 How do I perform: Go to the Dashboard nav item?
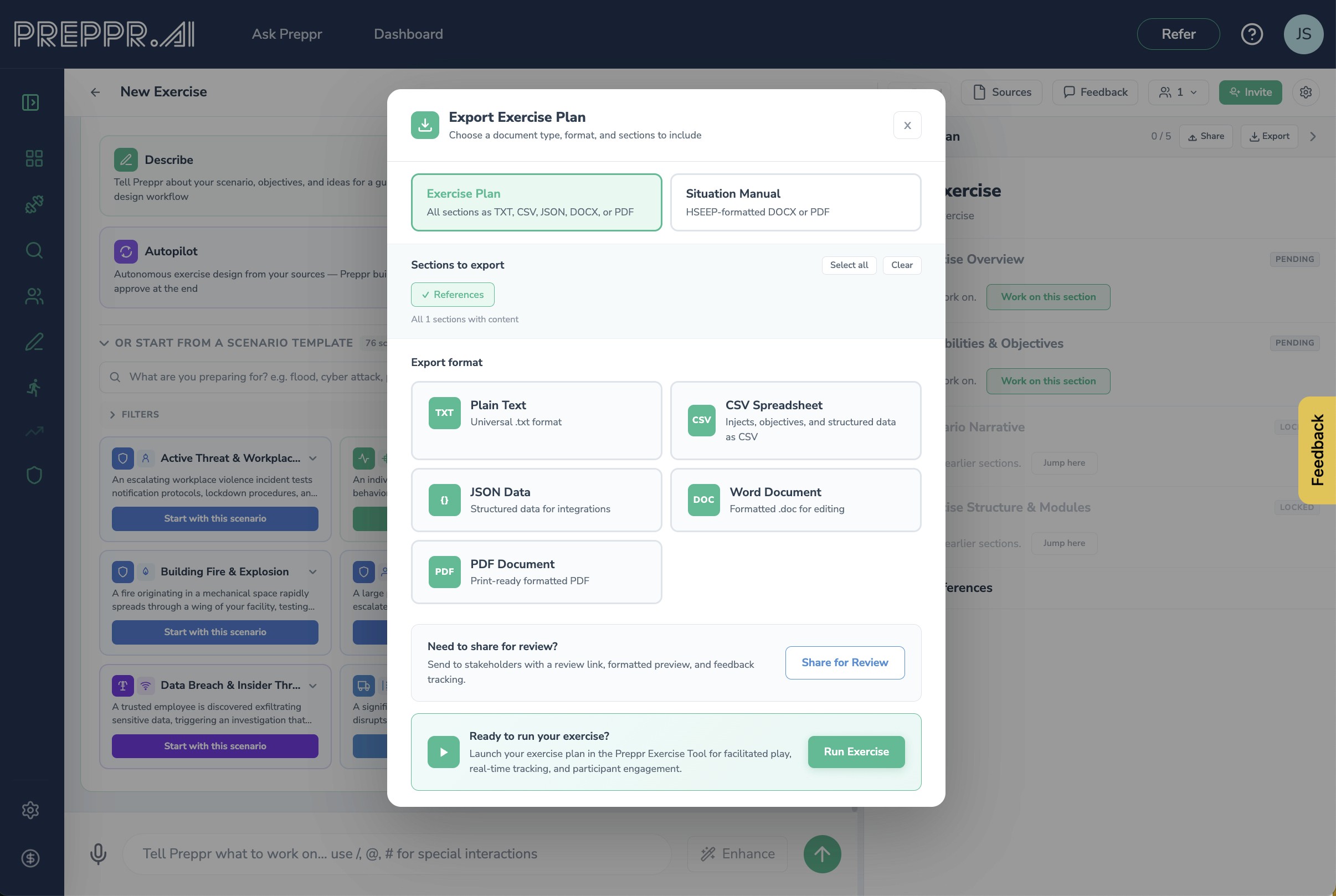408,34
